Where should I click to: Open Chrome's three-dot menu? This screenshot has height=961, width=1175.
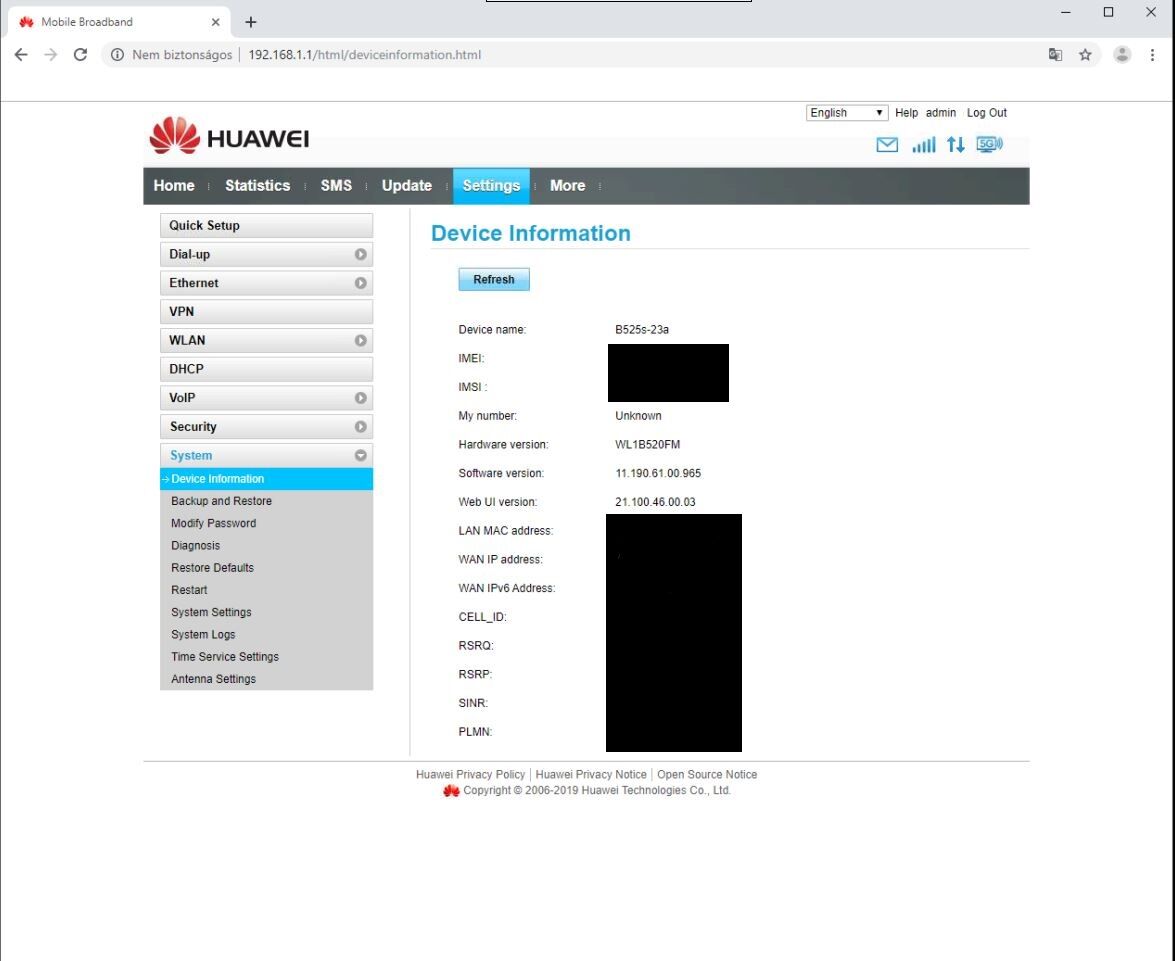coord(1152,55)
